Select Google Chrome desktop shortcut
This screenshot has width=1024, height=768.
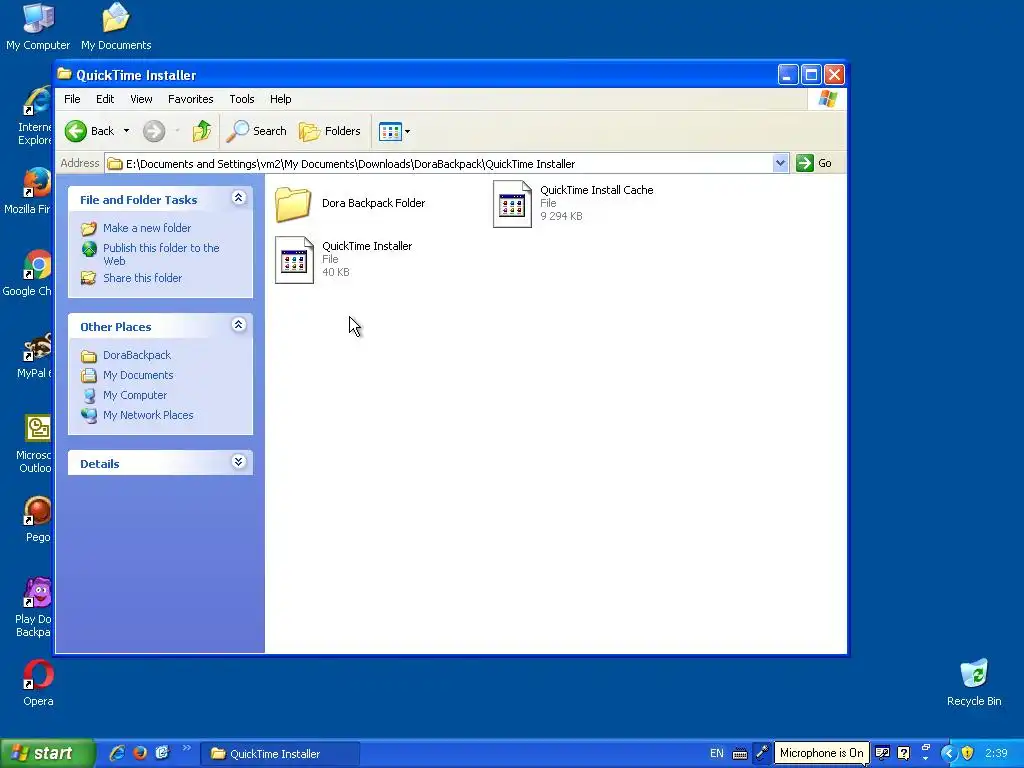click(x=28, y=274)
